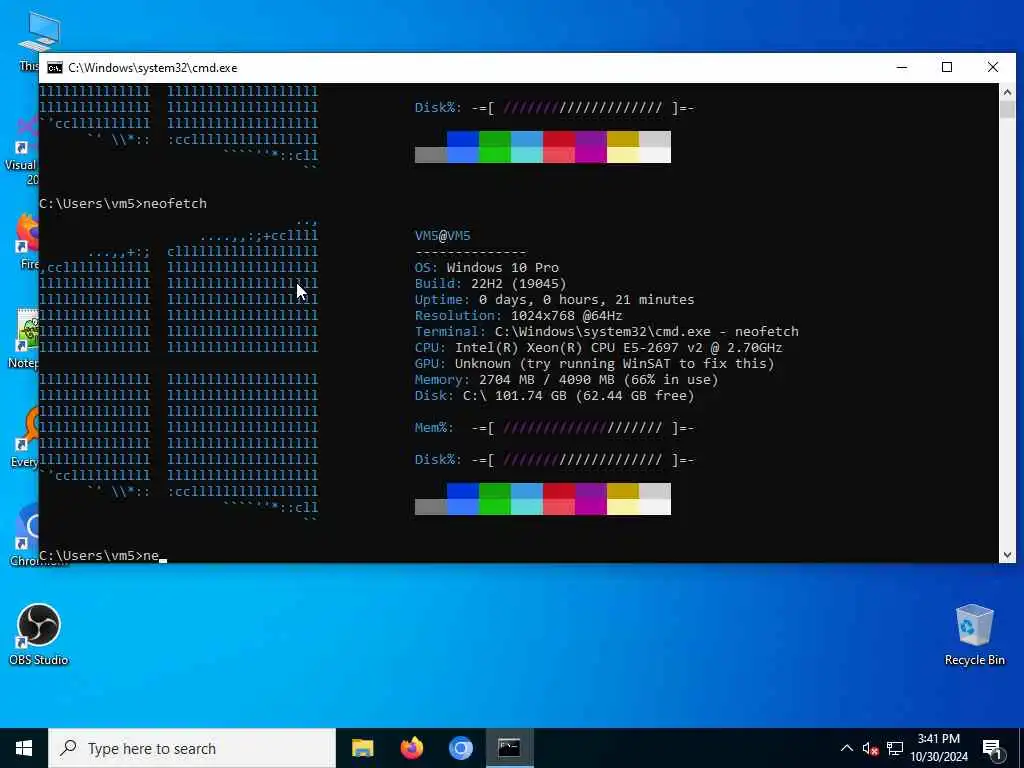The image size is (1024, 768).
Task: Click the console scrollbar down arrow
Action: (x=1007, y=555)
